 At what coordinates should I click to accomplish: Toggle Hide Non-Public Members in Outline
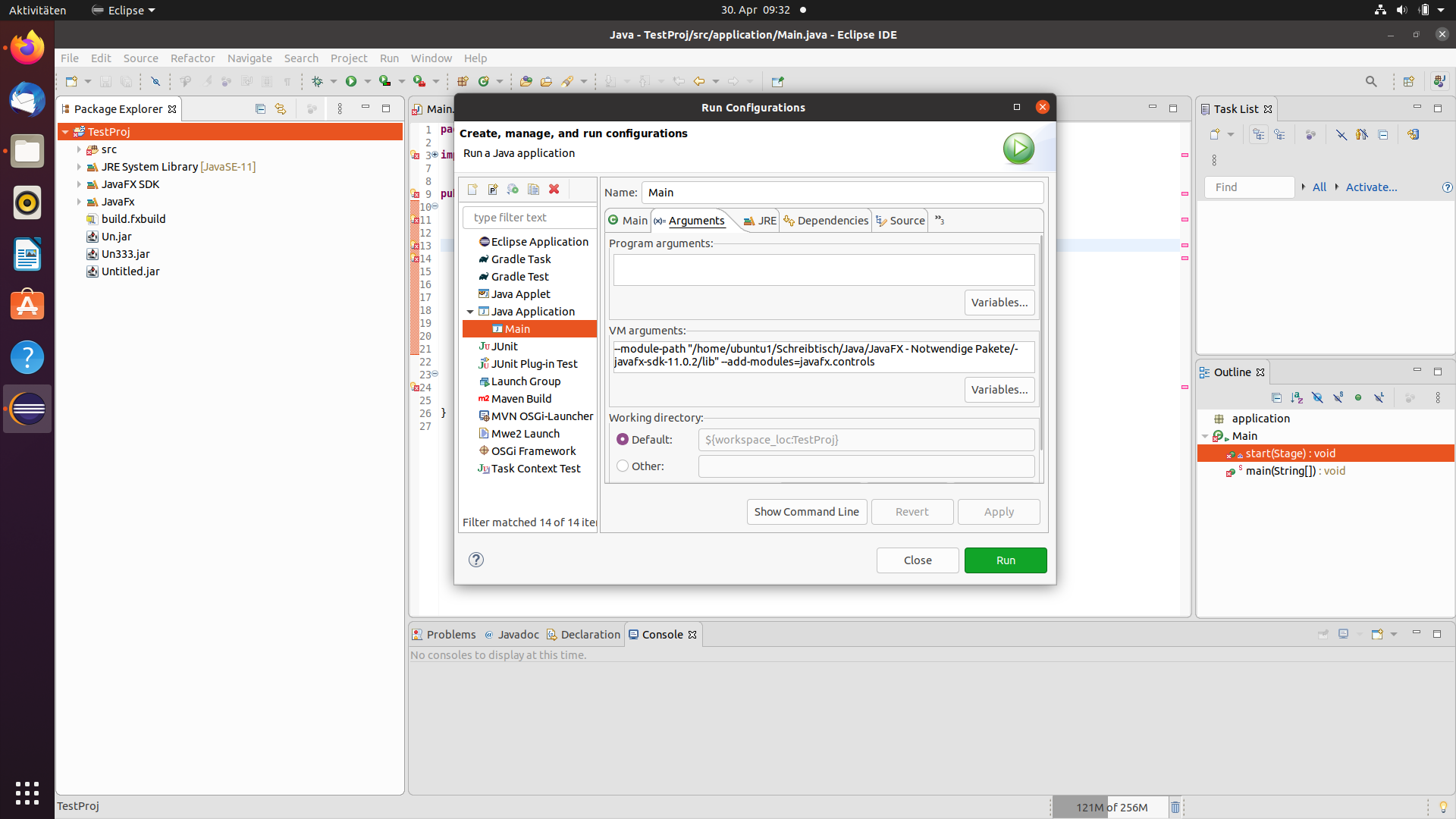1358,397
